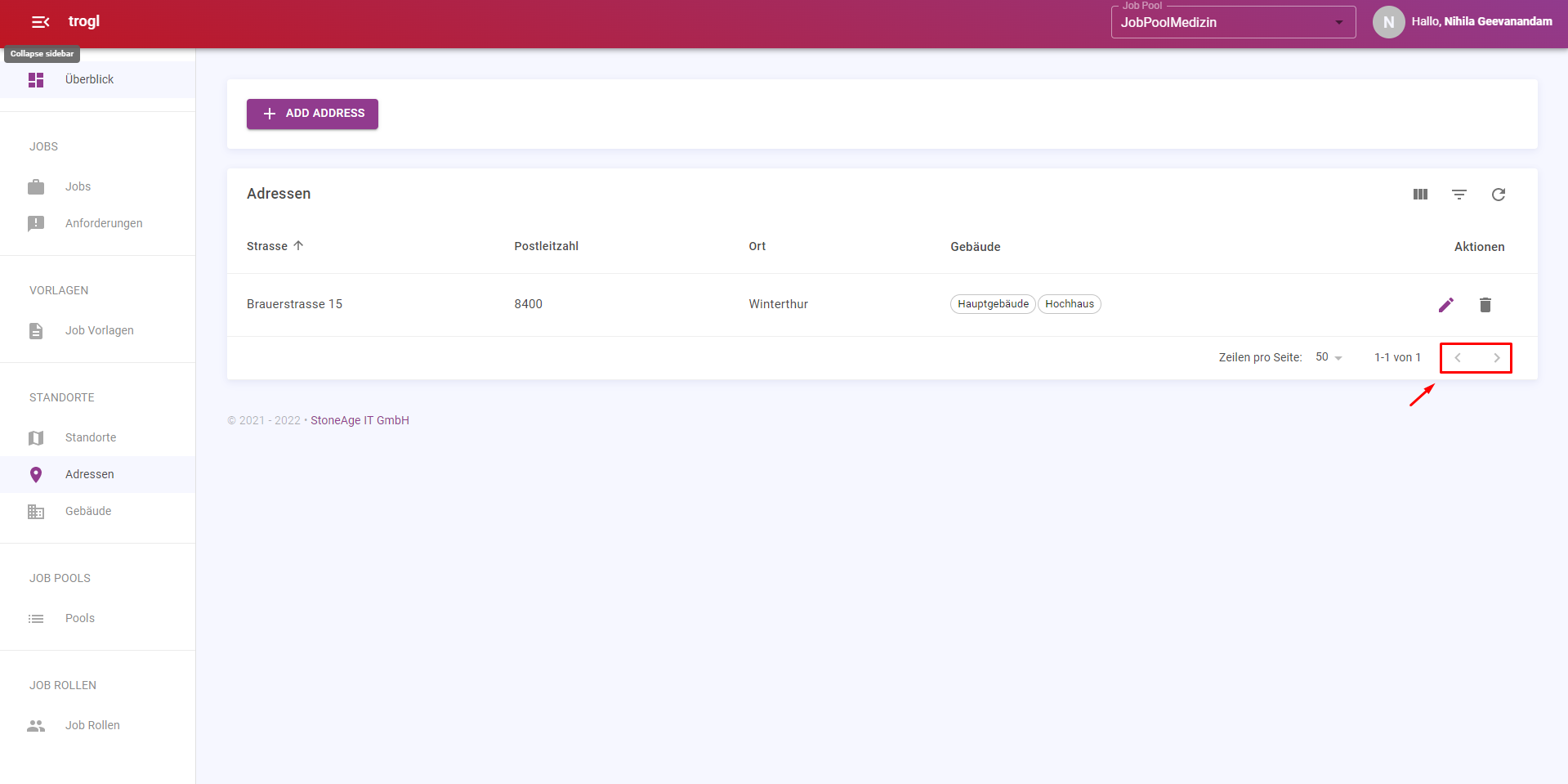Click the Adressen table title
The width and height of the screenshot is (1568, 784).
click(279, 194)
